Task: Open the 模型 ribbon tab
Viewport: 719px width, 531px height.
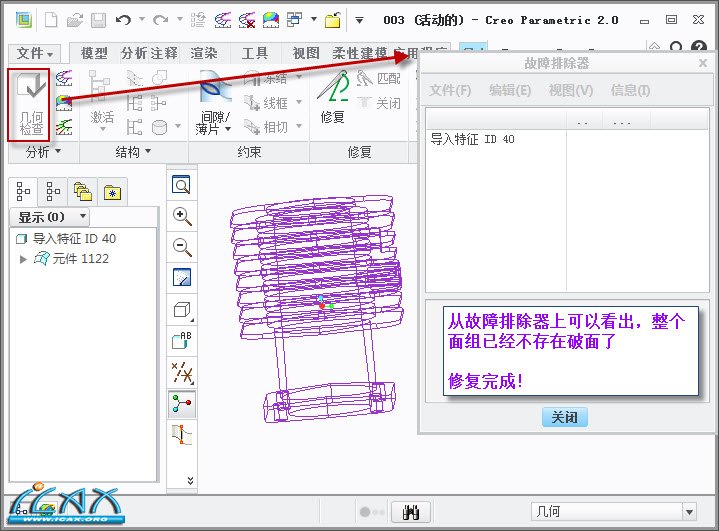Action: (94, 53)
